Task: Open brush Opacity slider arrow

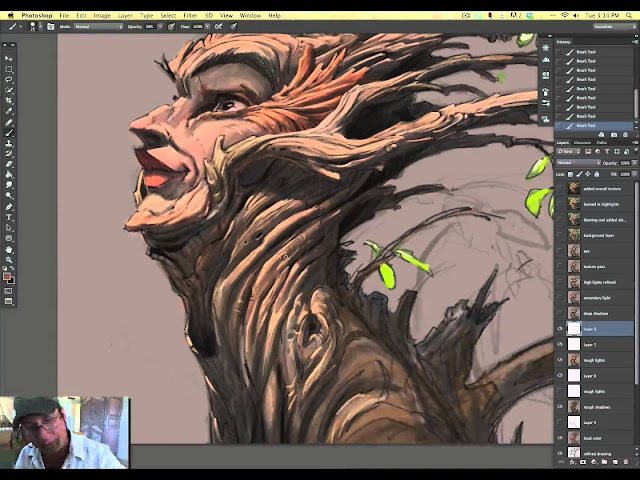Action: (160, 27)
